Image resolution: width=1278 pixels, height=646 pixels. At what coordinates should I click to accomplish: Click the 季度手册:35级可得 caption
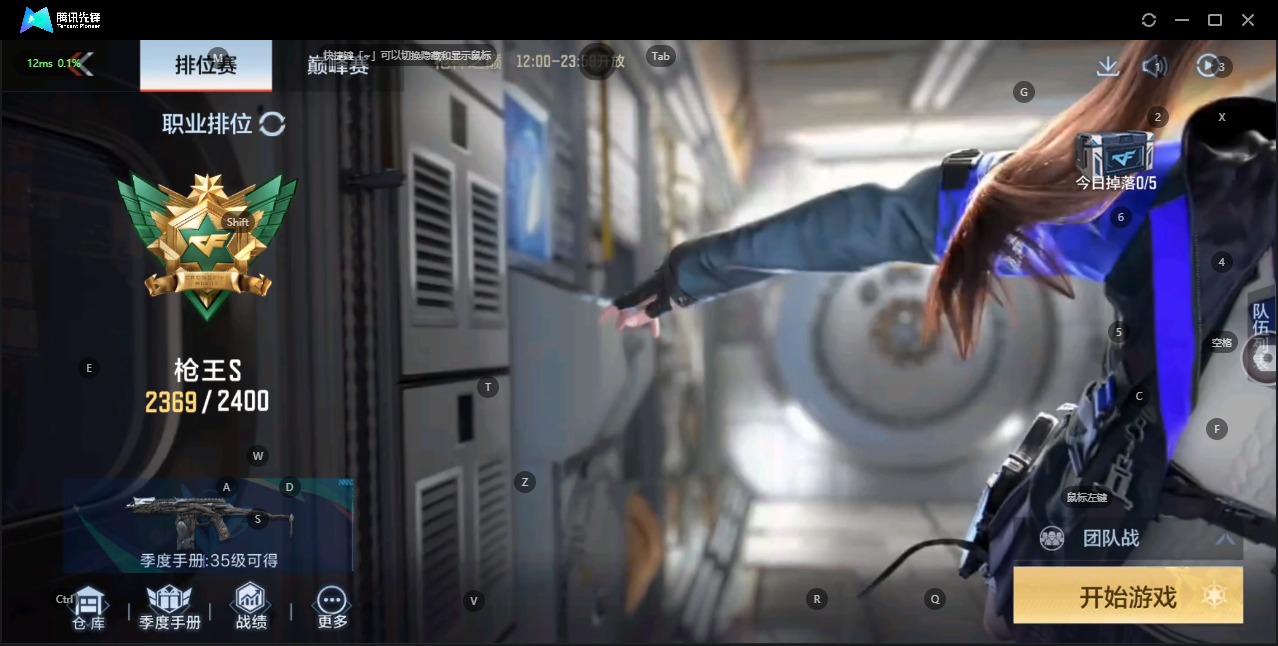209,561
